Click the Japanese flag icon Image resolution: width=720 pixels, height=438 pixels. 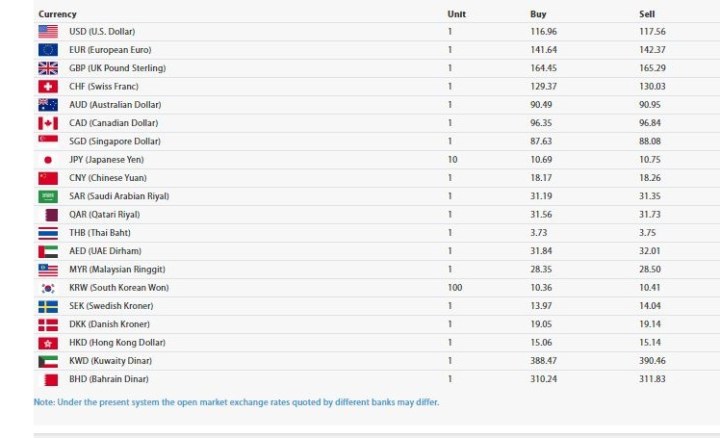tap(48, 160)
